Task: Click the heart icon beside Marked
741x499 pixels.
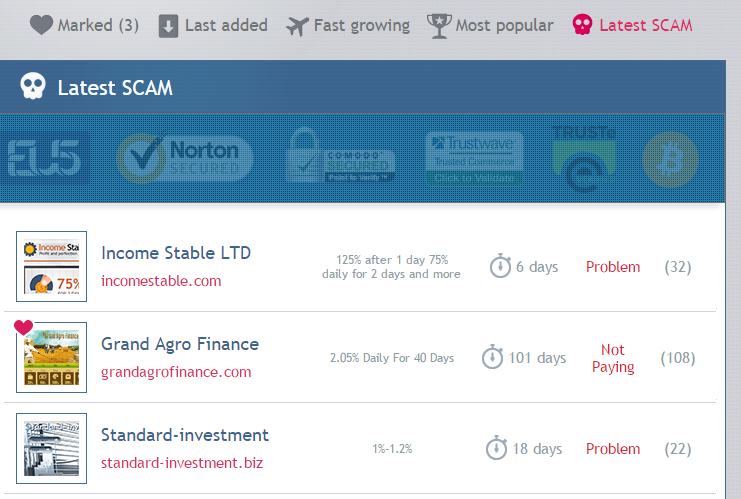Action: 41,25
